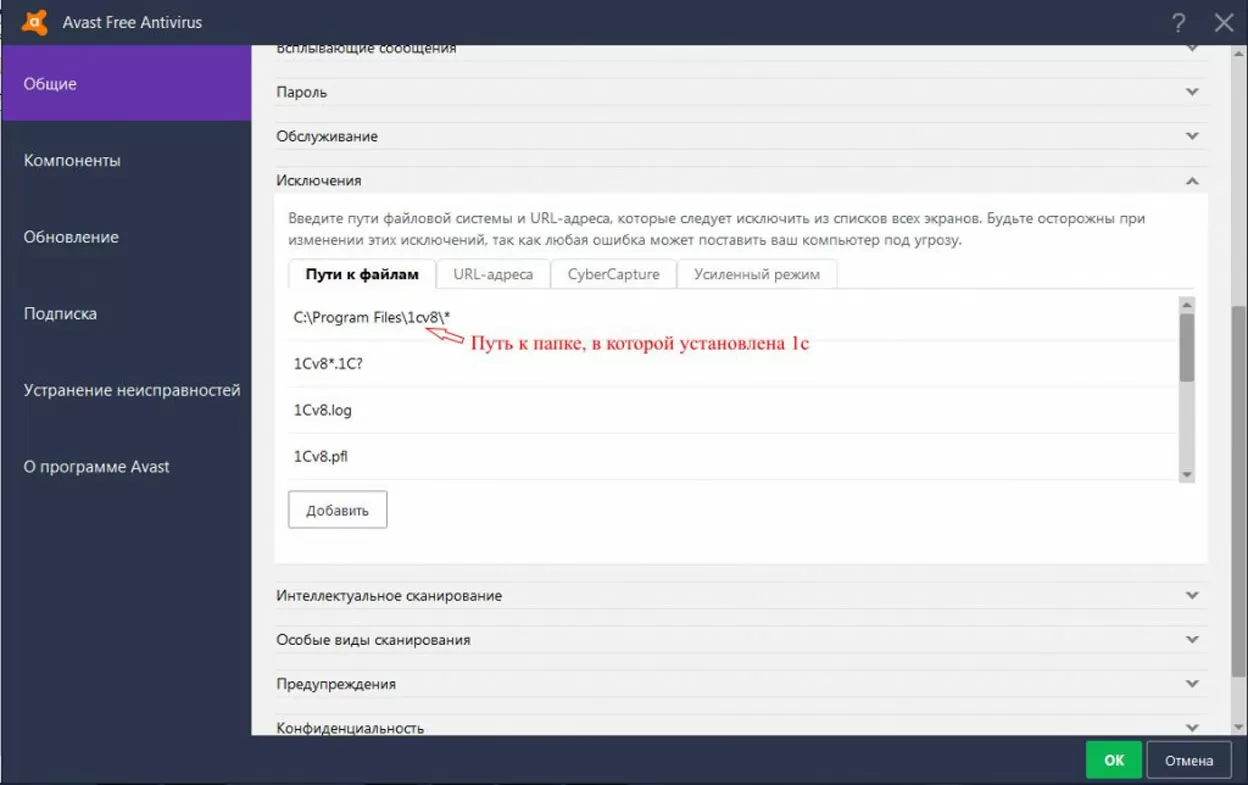The width and height of the screenshot is (1248, 785).
Task: Click the exclusions list scrollbar thumb
Action: point(1187,348)
